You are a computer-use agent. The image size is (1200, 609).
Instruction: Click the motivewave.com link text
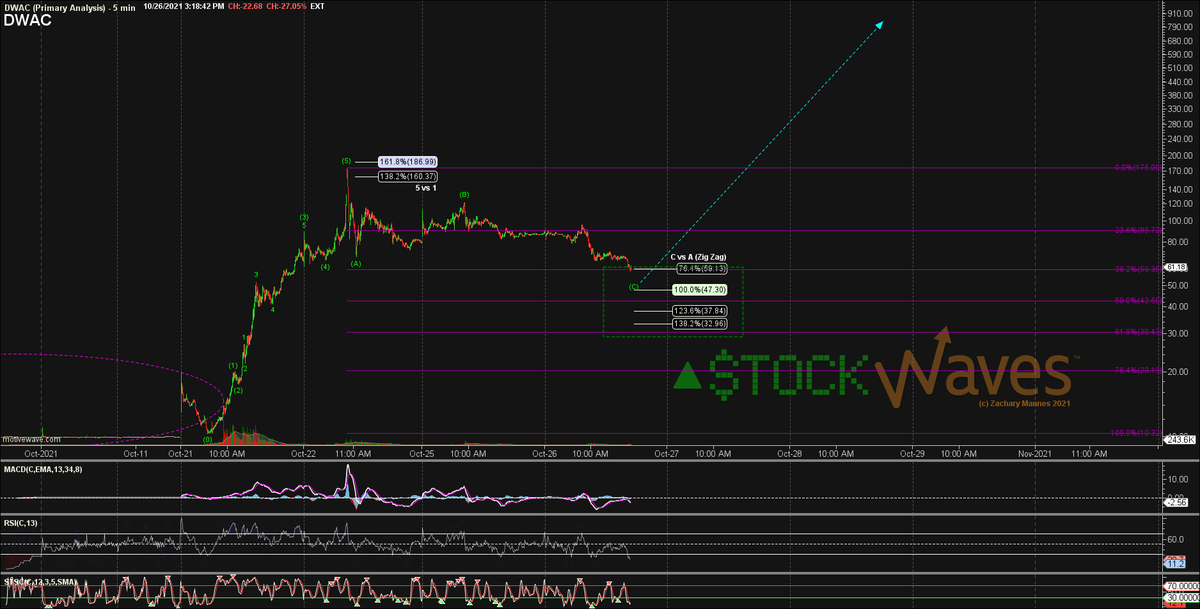31,440
